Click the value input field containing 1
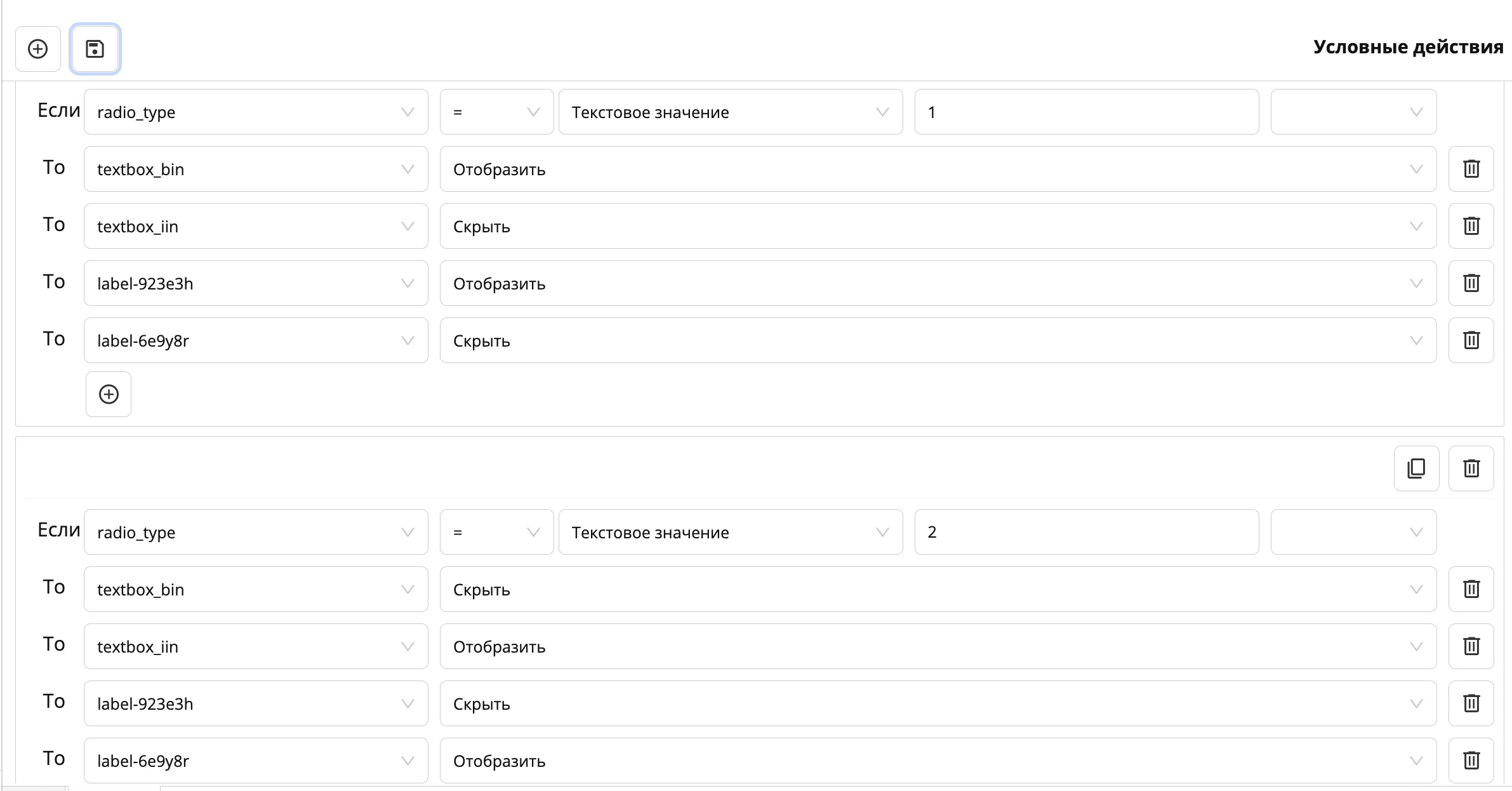The width and height of the screenshot is (1512, 791). [x=1086, y=112]
